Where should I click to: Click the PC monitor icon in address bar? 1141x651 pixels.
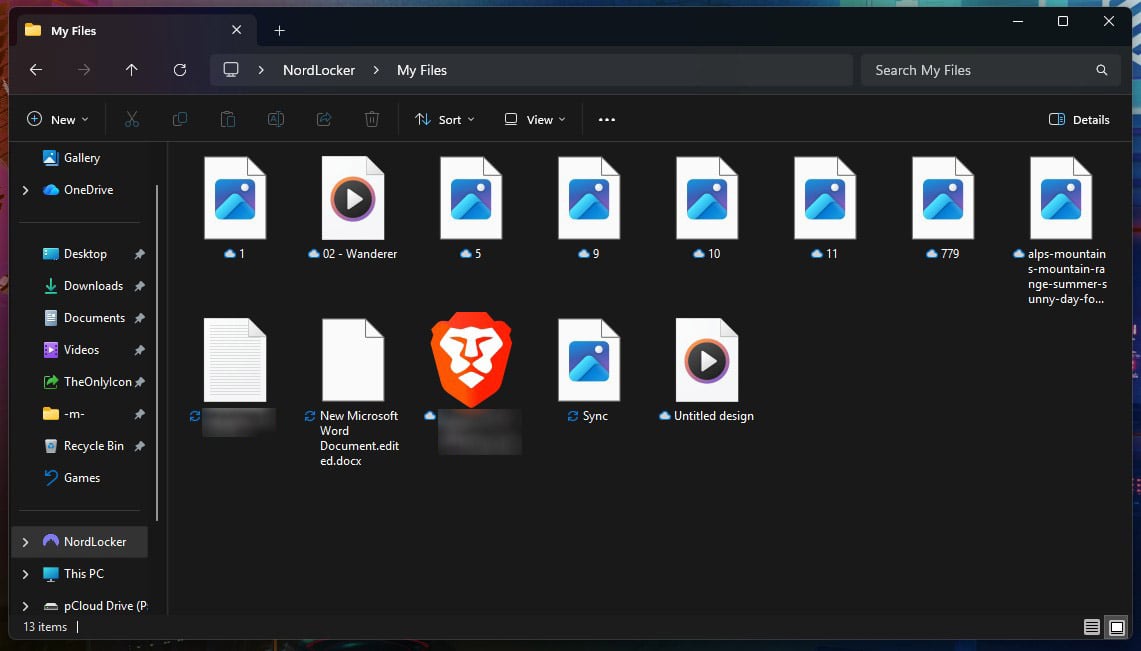point(231,70)
